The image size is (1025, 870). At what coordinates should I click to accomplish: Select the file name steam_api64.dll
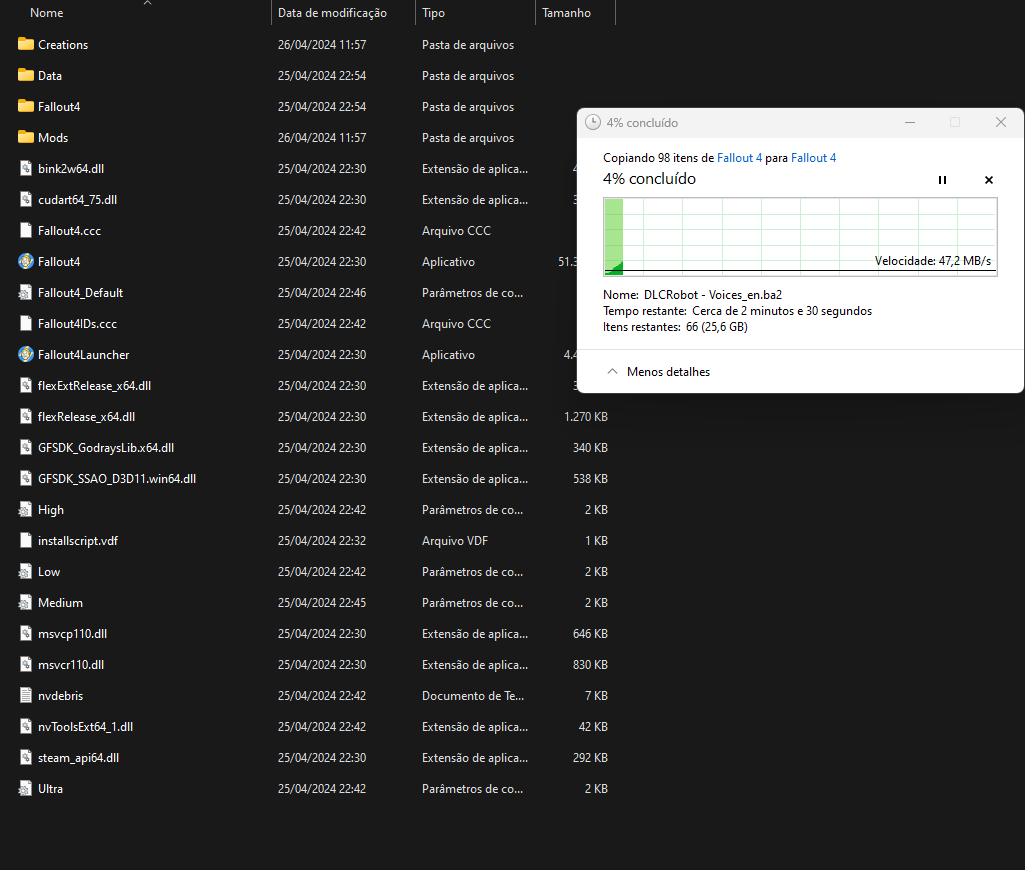(78, 758)
